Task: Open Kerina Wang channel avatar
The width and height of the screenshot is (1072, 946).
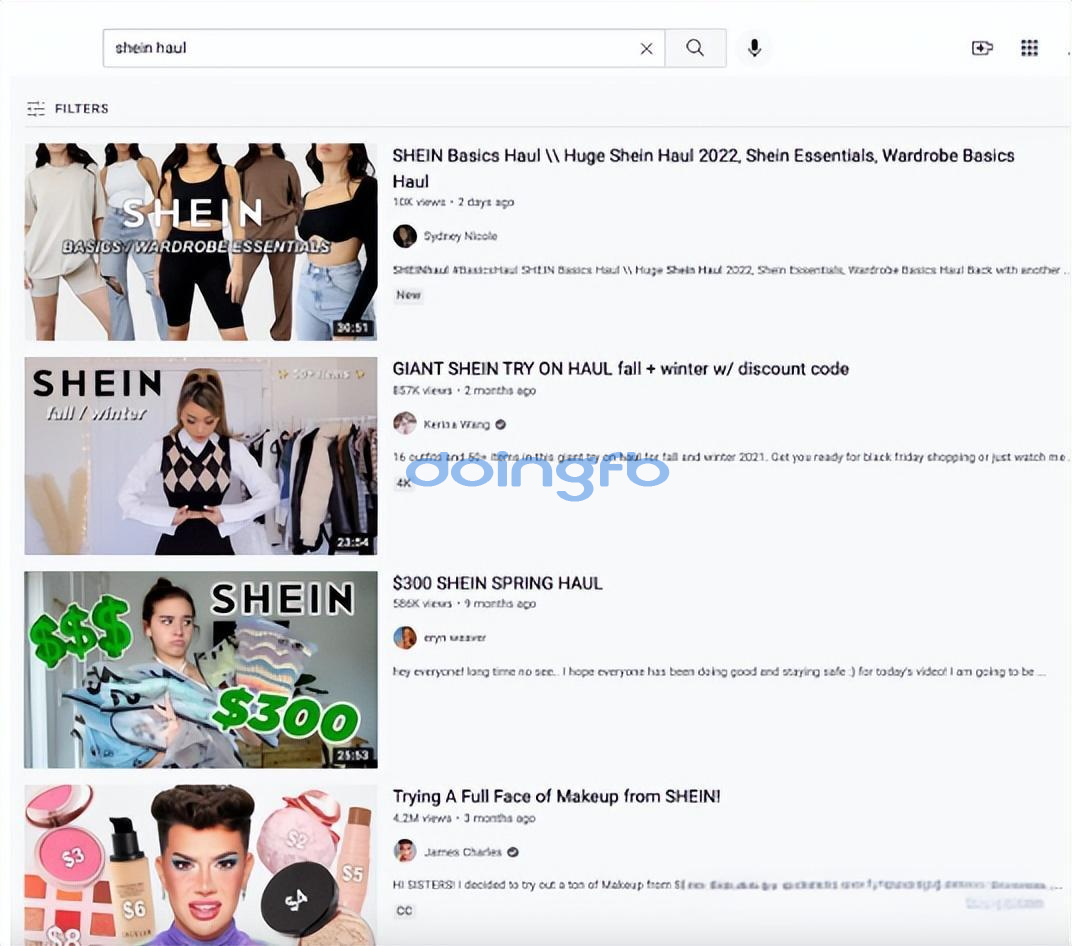Action: (405, 424)
